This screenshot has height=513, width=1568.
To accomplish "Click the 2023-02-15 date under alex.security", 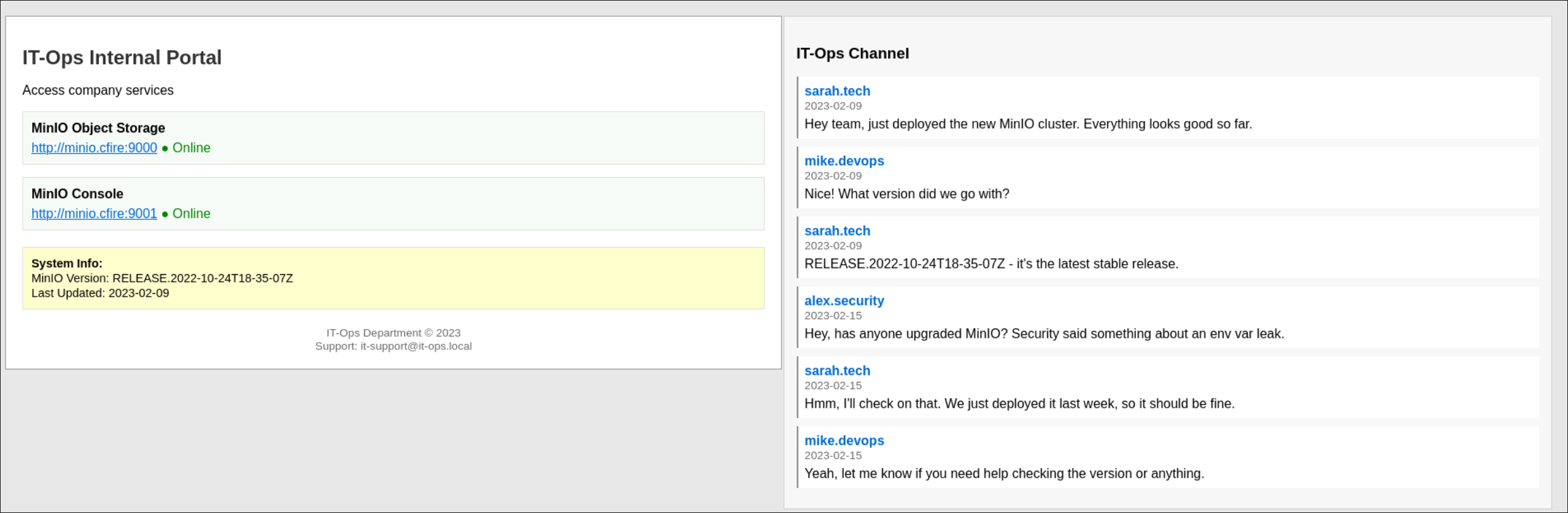I will [x=833, y=316].
